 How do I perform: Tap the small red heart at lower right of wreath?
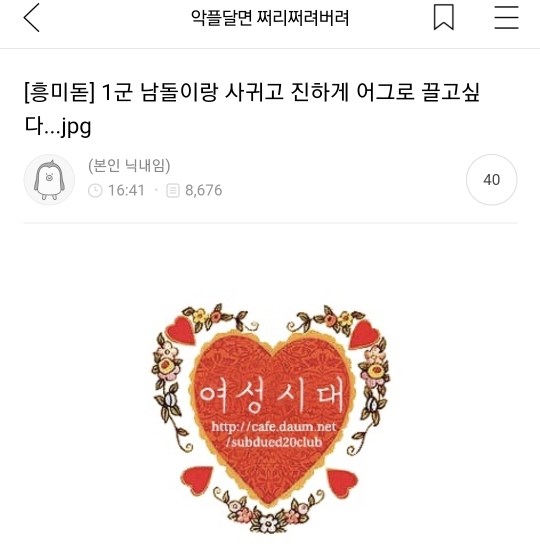(342, 483)
